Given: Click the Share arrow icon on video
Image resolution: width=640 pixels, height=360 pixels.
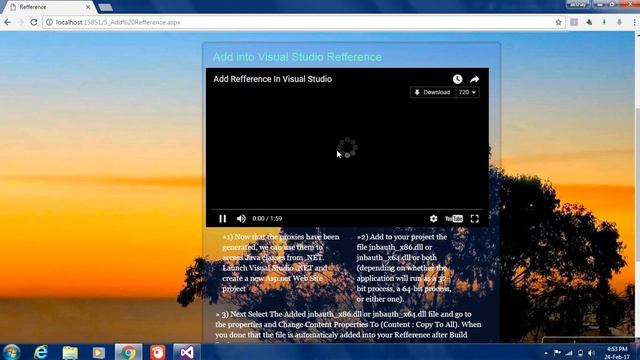Looking at the screenshot, I should [x=474, y=79].
